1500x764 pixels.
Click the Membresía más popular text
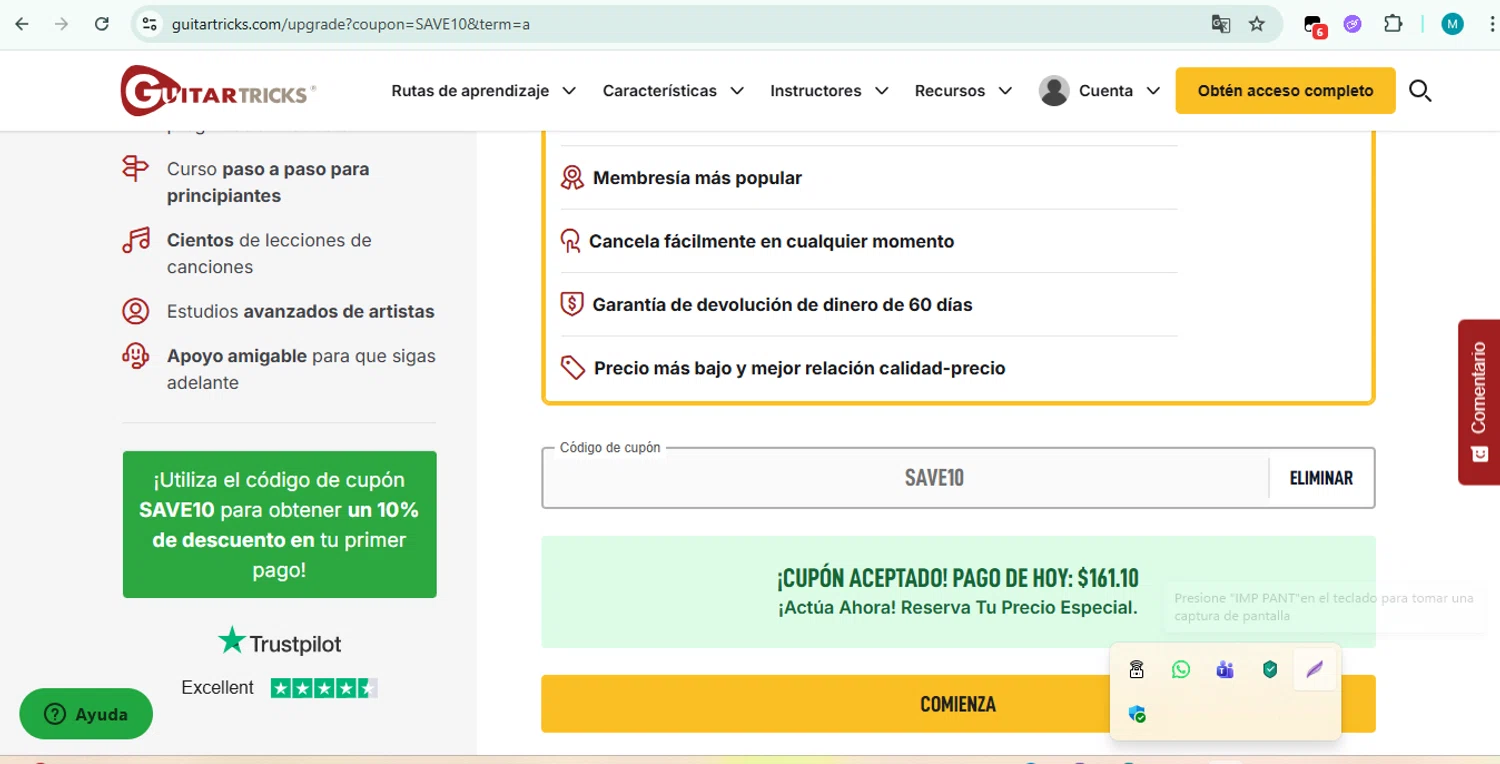[697, 178]
